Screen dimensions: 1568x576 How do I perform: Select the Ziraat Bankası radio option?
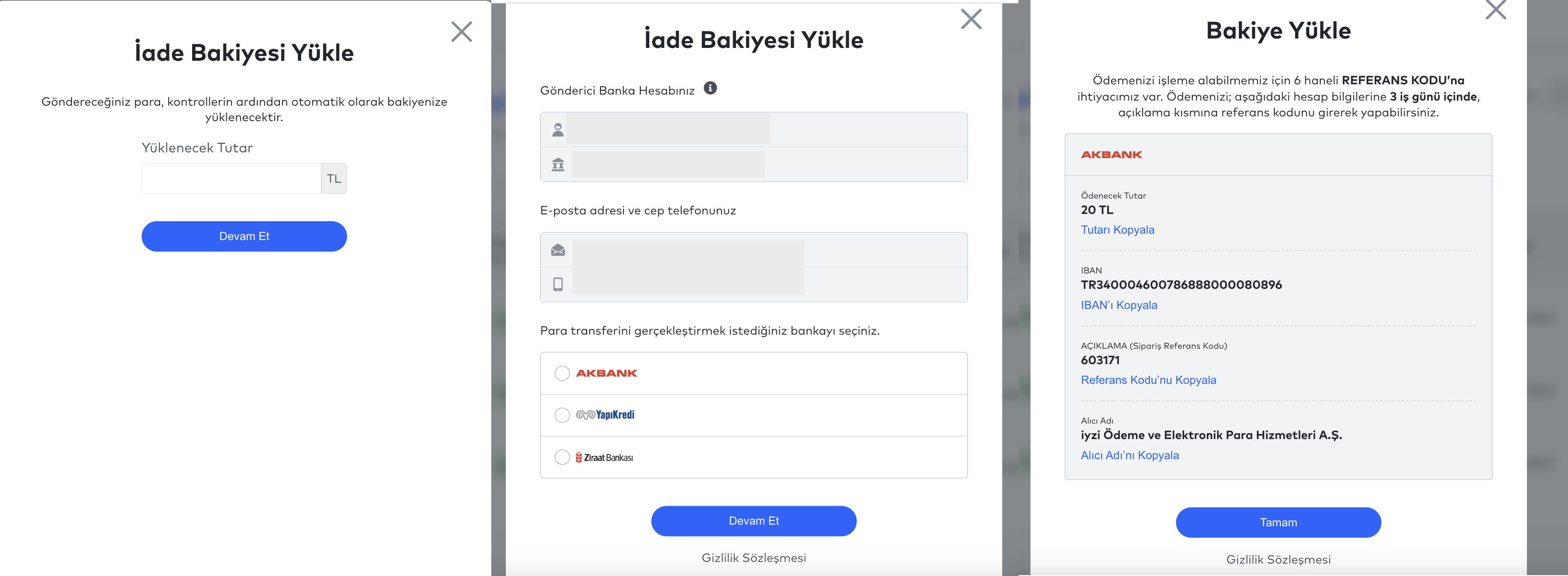coord(562,457)
